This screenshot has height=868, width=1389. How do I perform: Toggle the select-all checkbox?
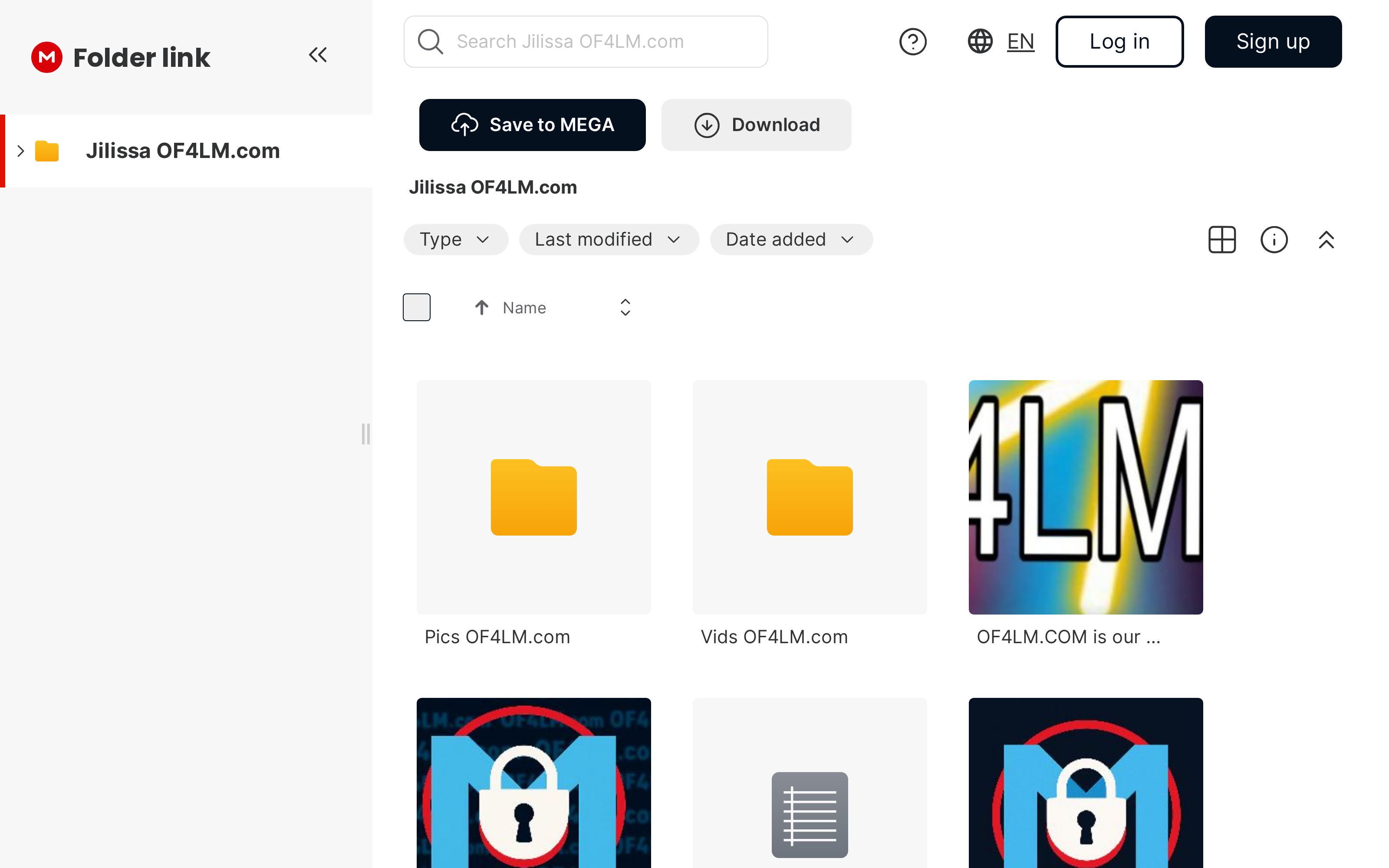click(417, 307)
